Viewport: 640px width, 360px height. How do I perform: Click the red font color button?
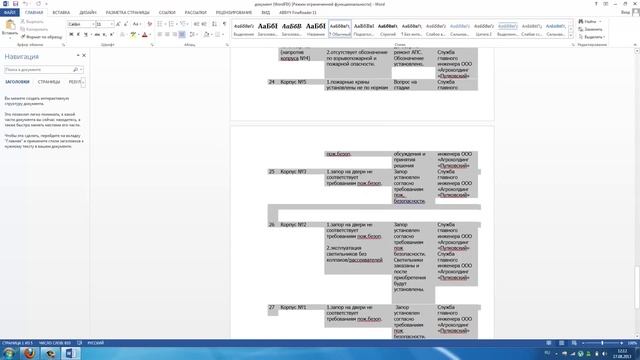point(144,35)
